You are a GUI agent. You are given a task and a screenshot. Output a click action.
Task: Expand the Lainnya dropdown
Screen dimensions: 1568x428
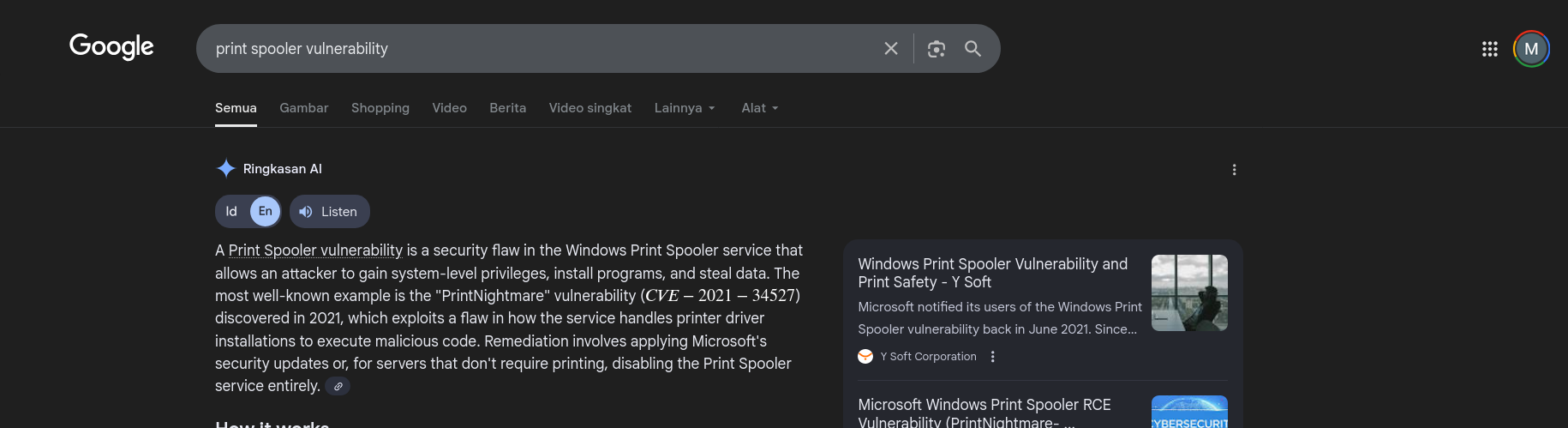point(685,108)
